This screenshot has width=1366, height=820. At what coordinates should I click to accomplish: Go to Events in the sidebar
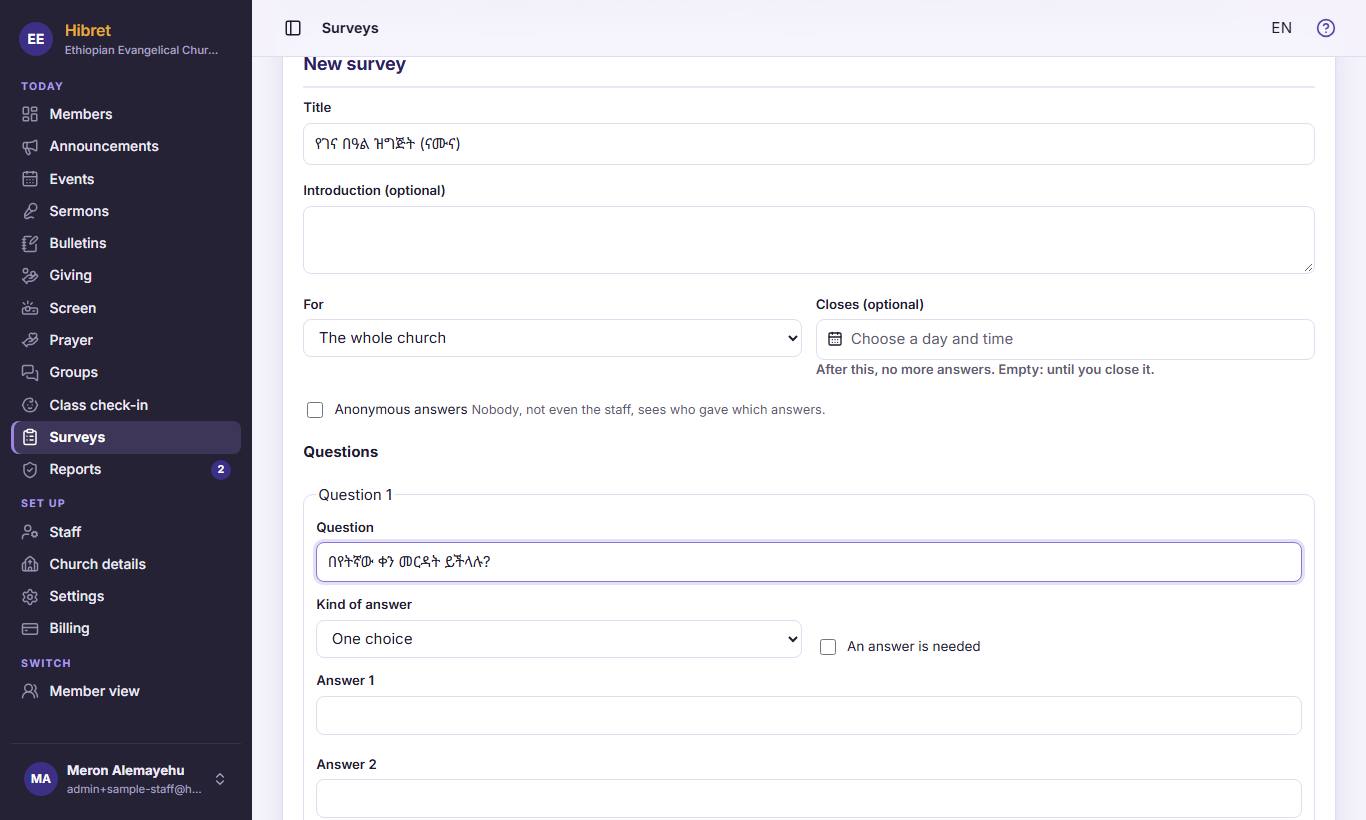click(126, 179)
